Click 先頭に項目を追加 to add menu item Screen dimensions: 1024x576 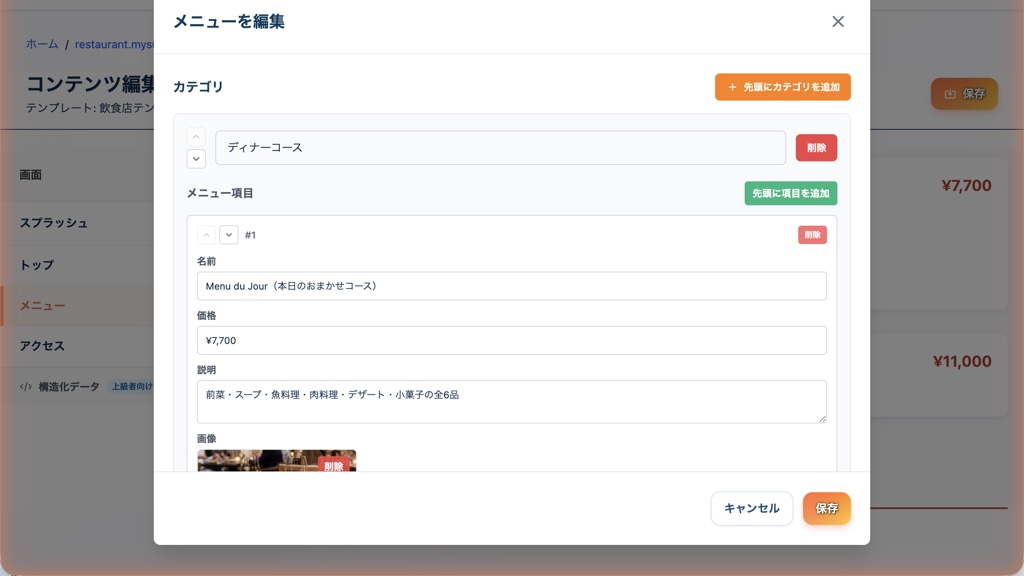click(791, 193)
